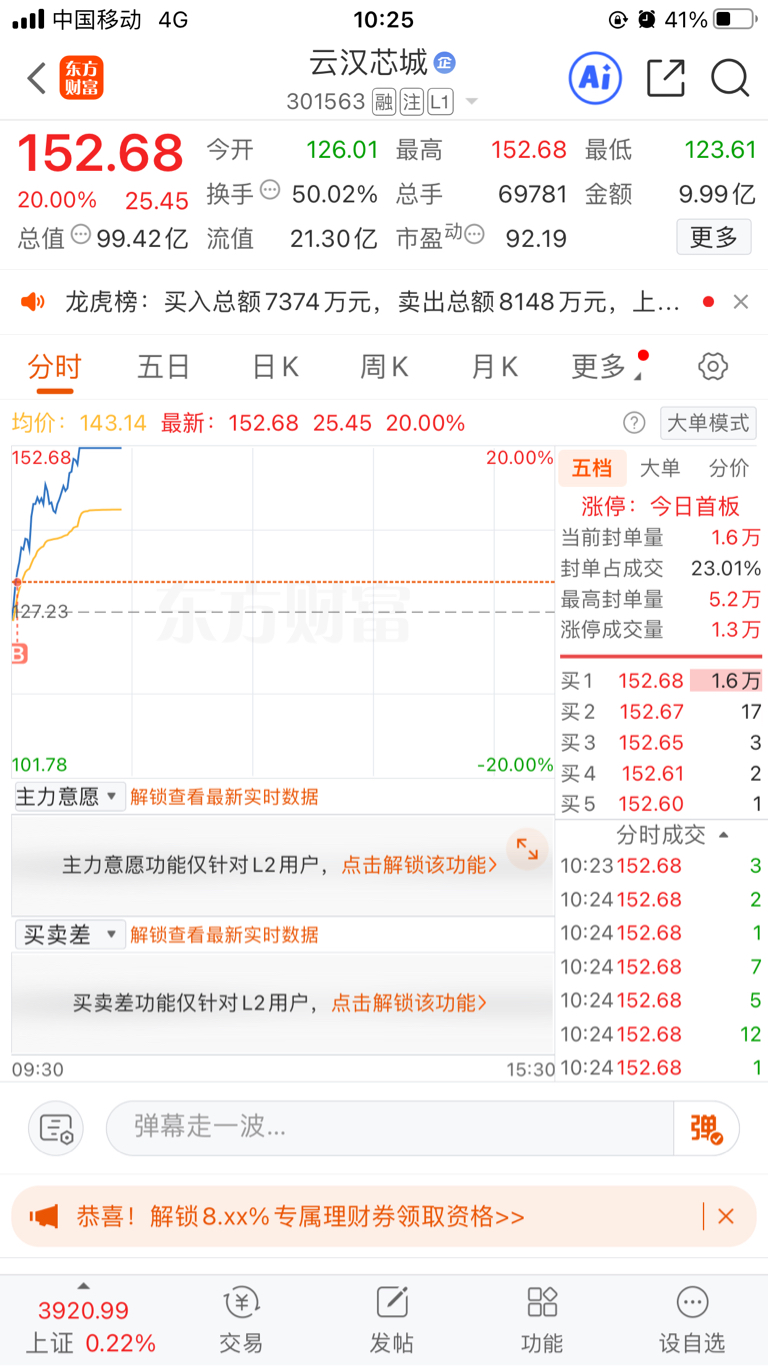
Task: Tap the 买1 price 152.68 row
Action: 661,681
